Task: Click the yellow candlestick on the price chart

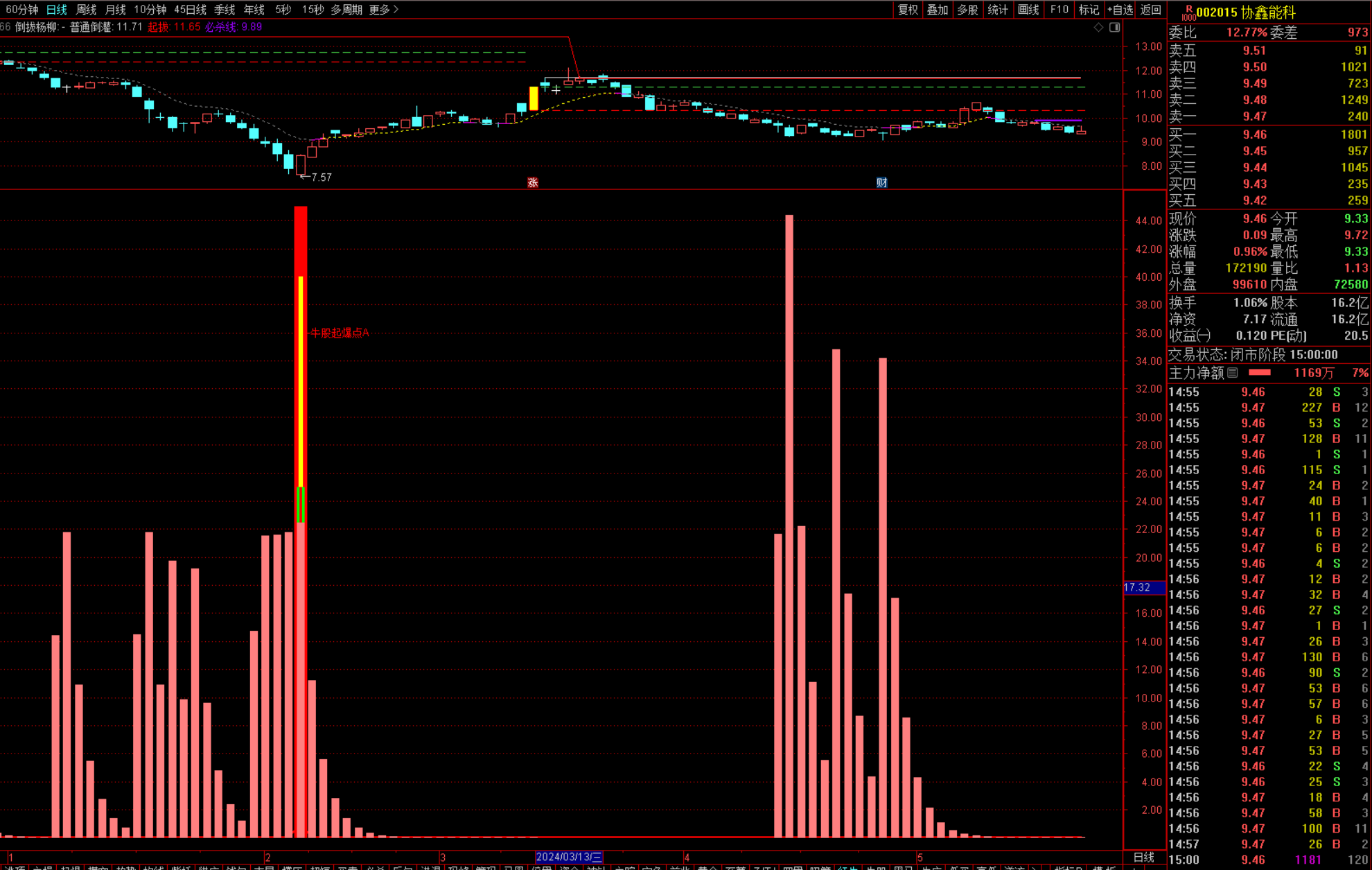Action: (534, 98)
